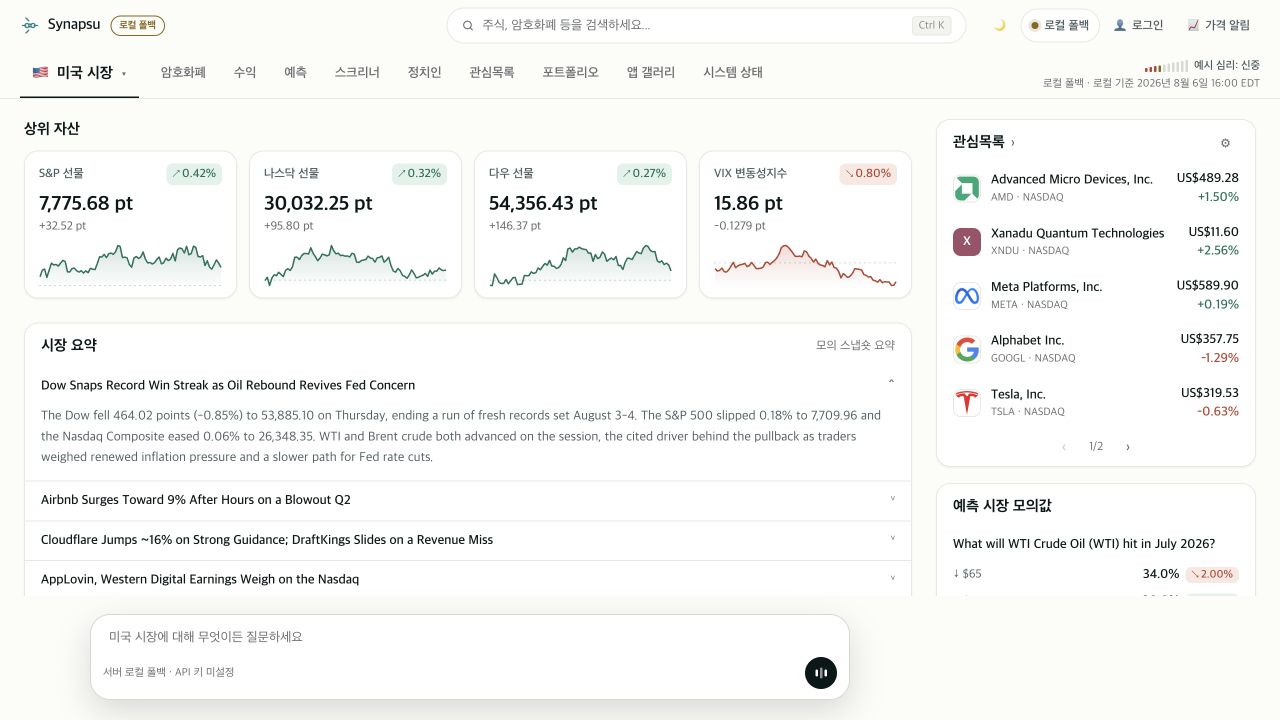Open Meta Platforms, Inc. row
The width and height of the screenshot is (1280, 720).
click(x=1096, y=295)
